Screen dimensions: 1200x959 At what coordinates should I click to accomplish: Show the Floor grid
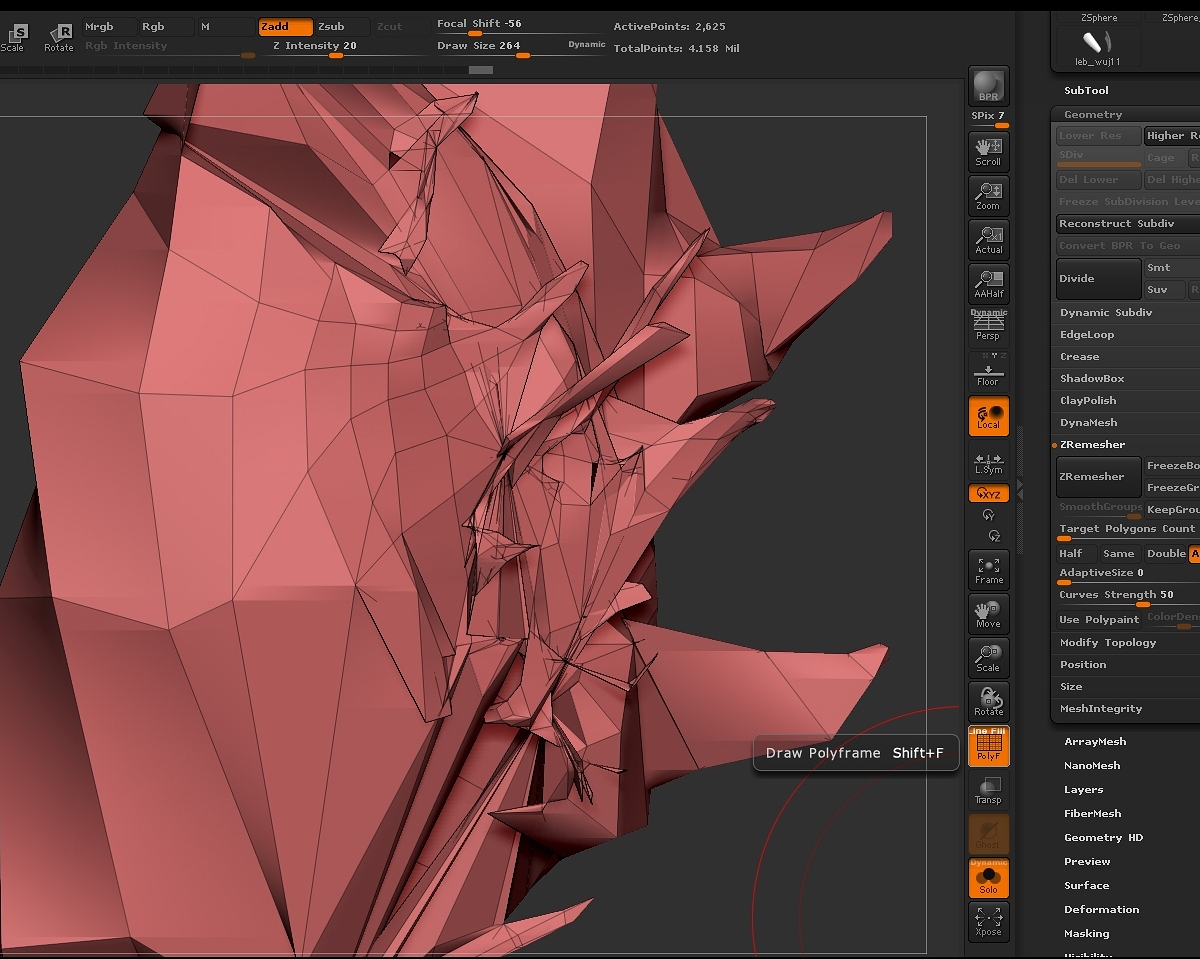point(989,370)
